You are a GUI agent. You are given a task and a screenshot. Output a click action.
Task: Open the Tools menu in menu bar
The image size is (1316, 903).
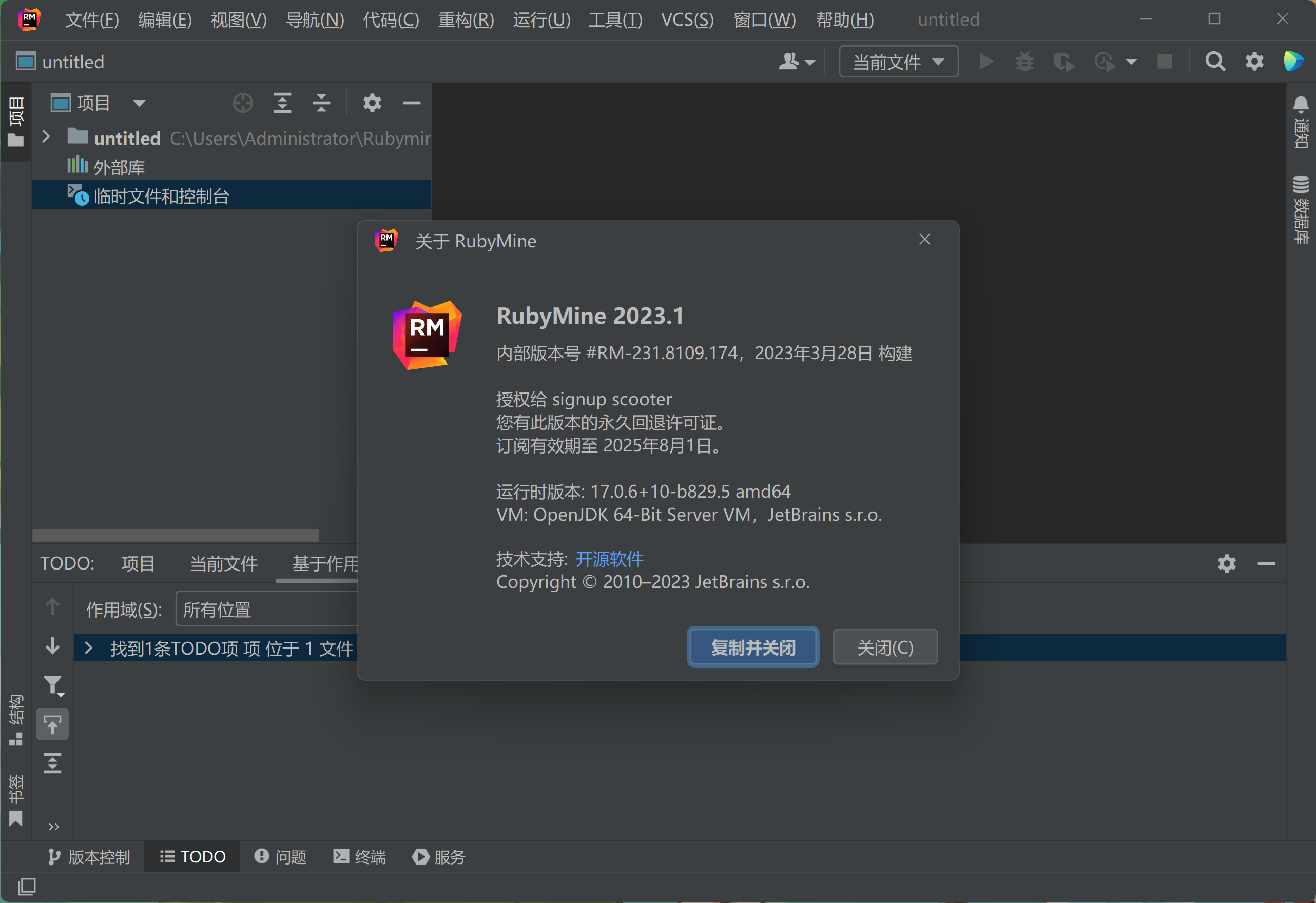[615, 20]
